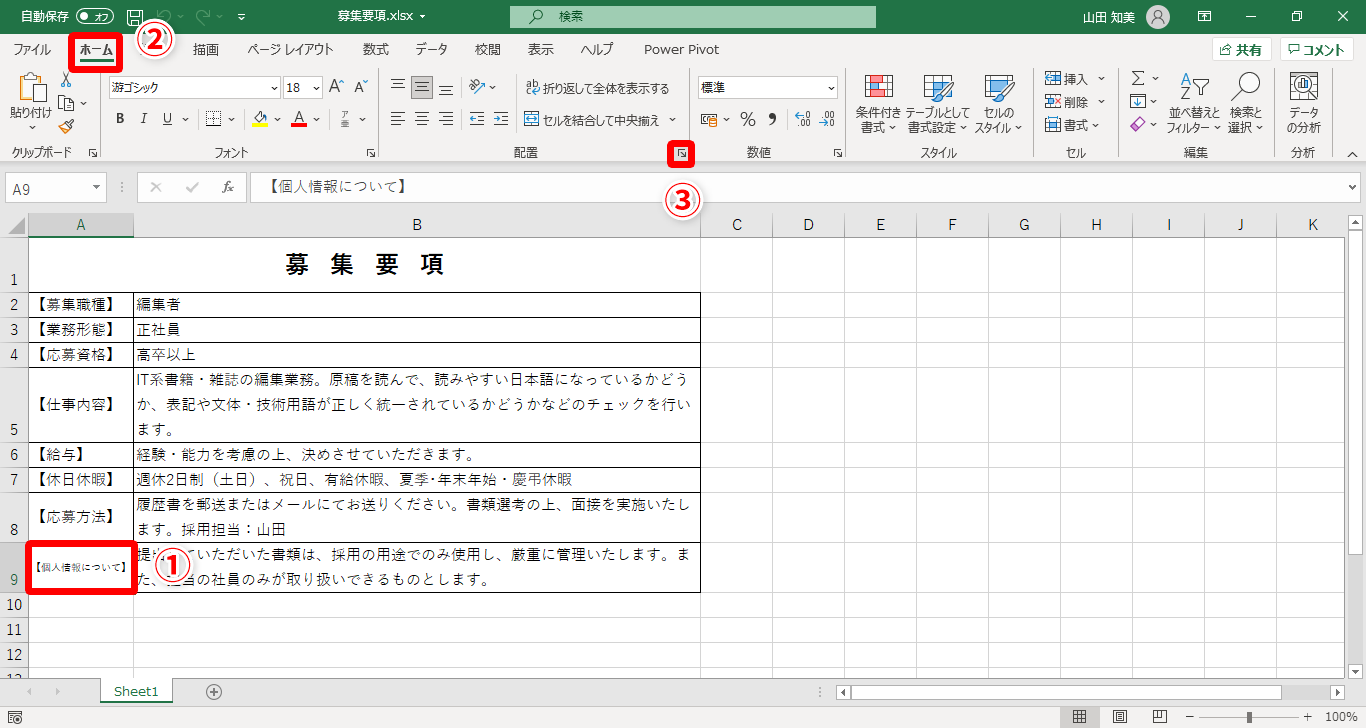The width and height of the screenshot is (1366, 728).
Task: Center text horizontally
Action: tap(422, 119)
